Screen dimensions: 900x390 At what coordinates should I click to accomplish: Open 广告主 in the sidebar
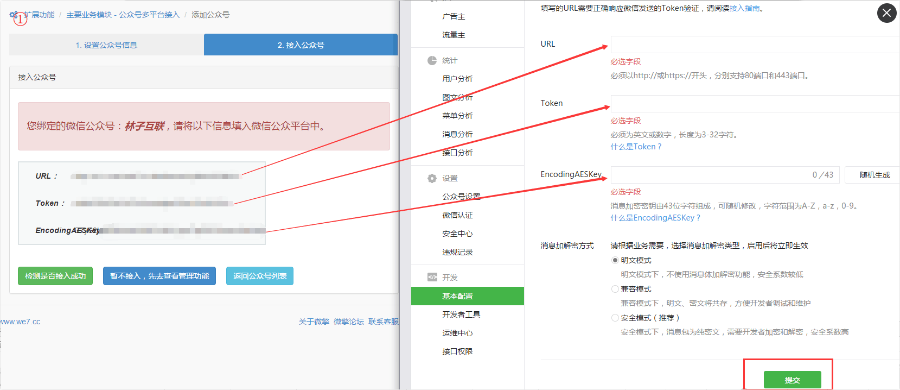point(453,18)
